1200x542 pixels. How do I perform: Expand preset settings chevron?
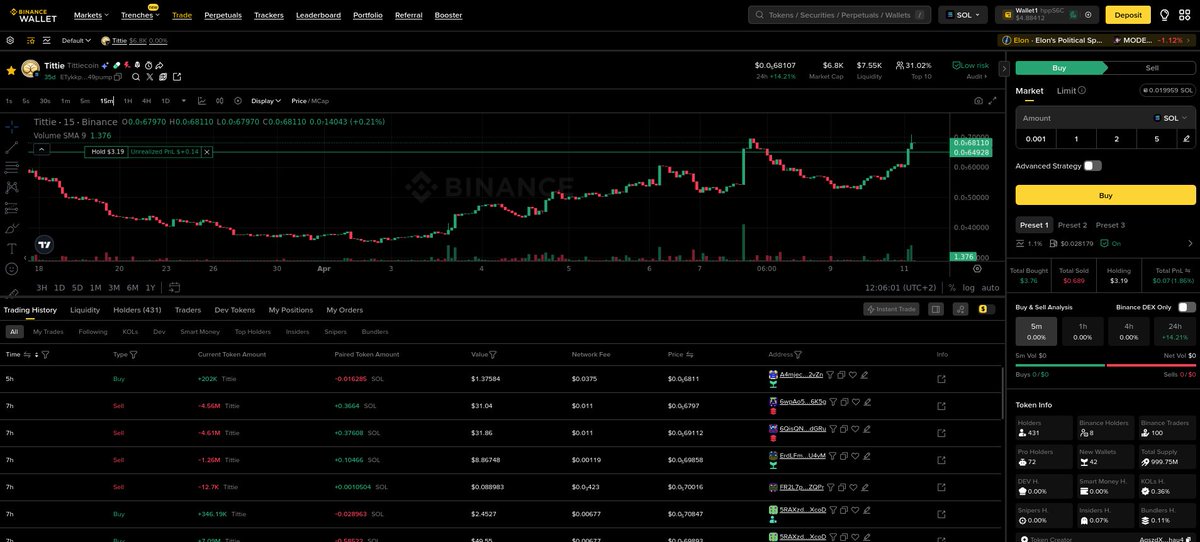[x=1190, y=243]
